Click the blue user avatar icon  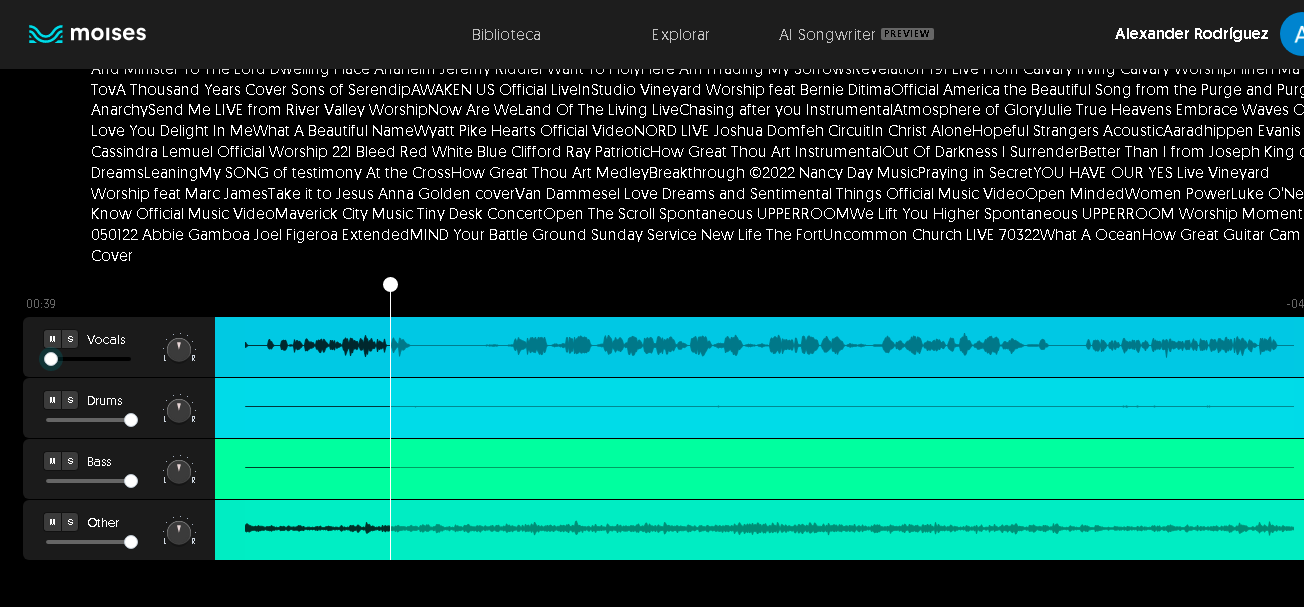pos(1292,34)
